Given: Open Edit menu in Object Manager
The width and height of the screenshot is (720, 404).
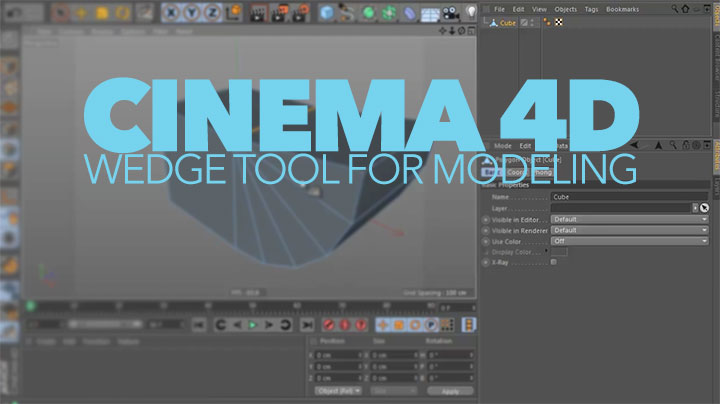Looking at the screenshot, I should pos(518,9).
